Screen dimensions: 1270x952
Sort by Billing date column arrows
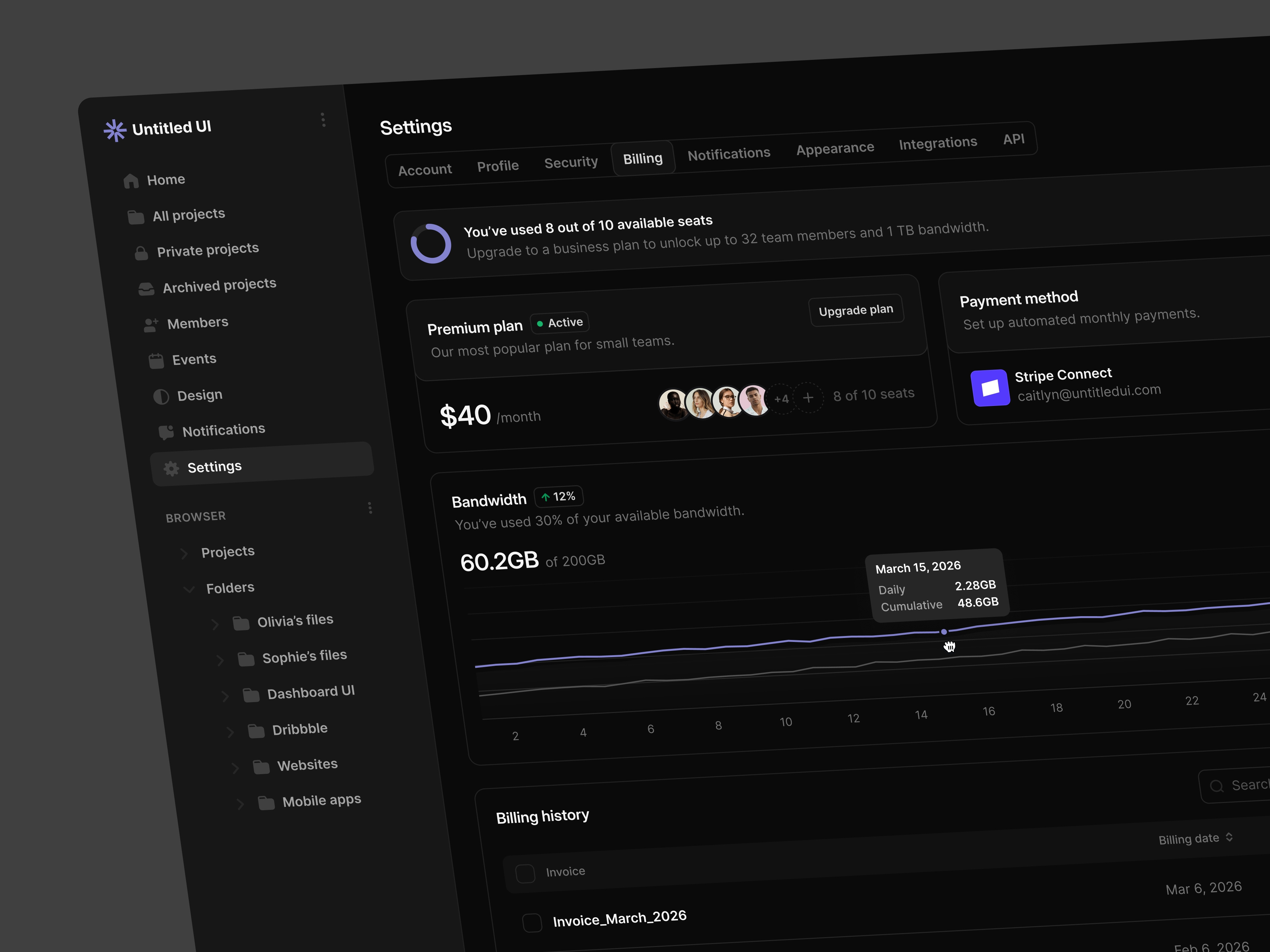coord(1229,837)
